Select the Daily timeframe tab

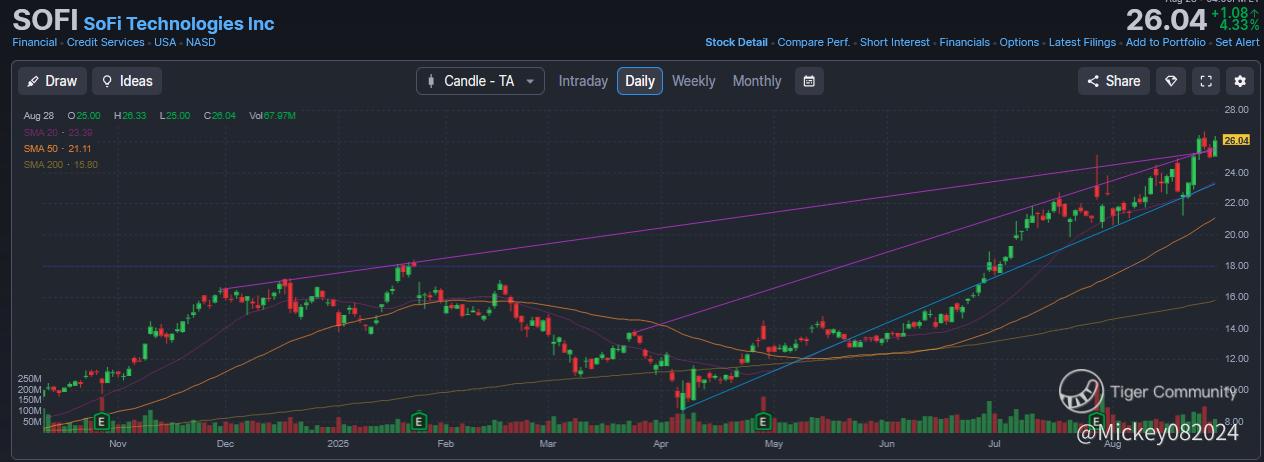[x=640, y=81]
